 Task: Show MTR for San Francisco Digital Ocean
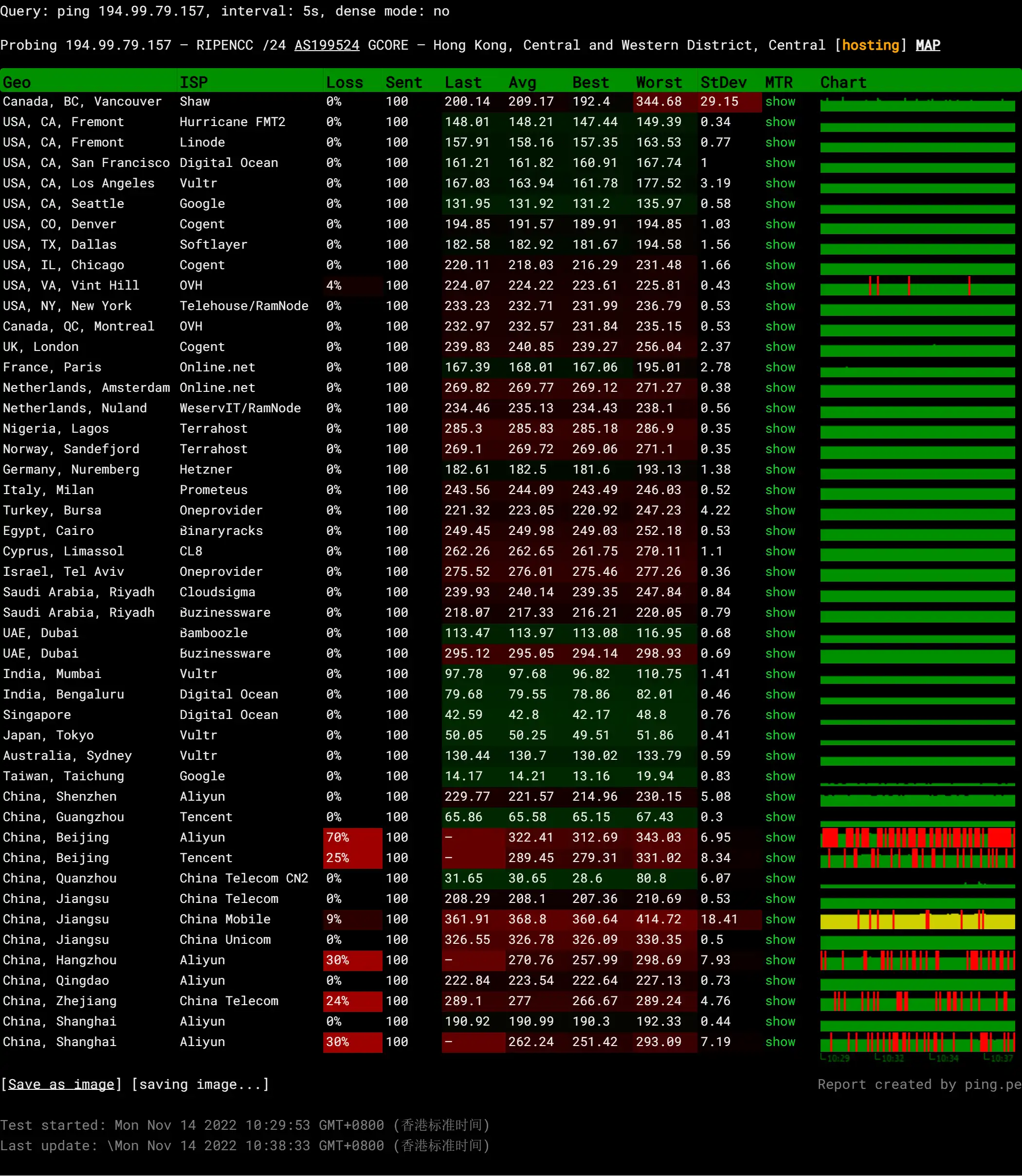pos(780,163)
